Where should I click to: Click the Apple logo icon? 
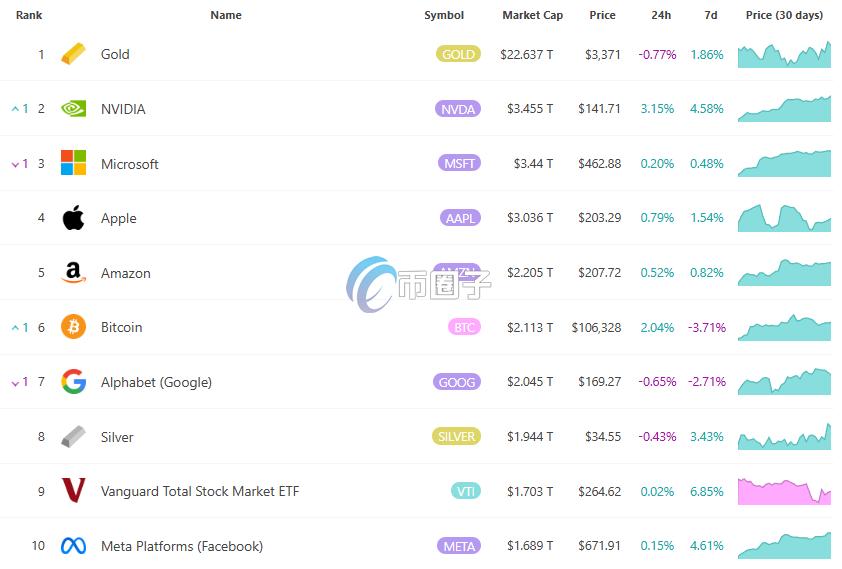point(73,217)
